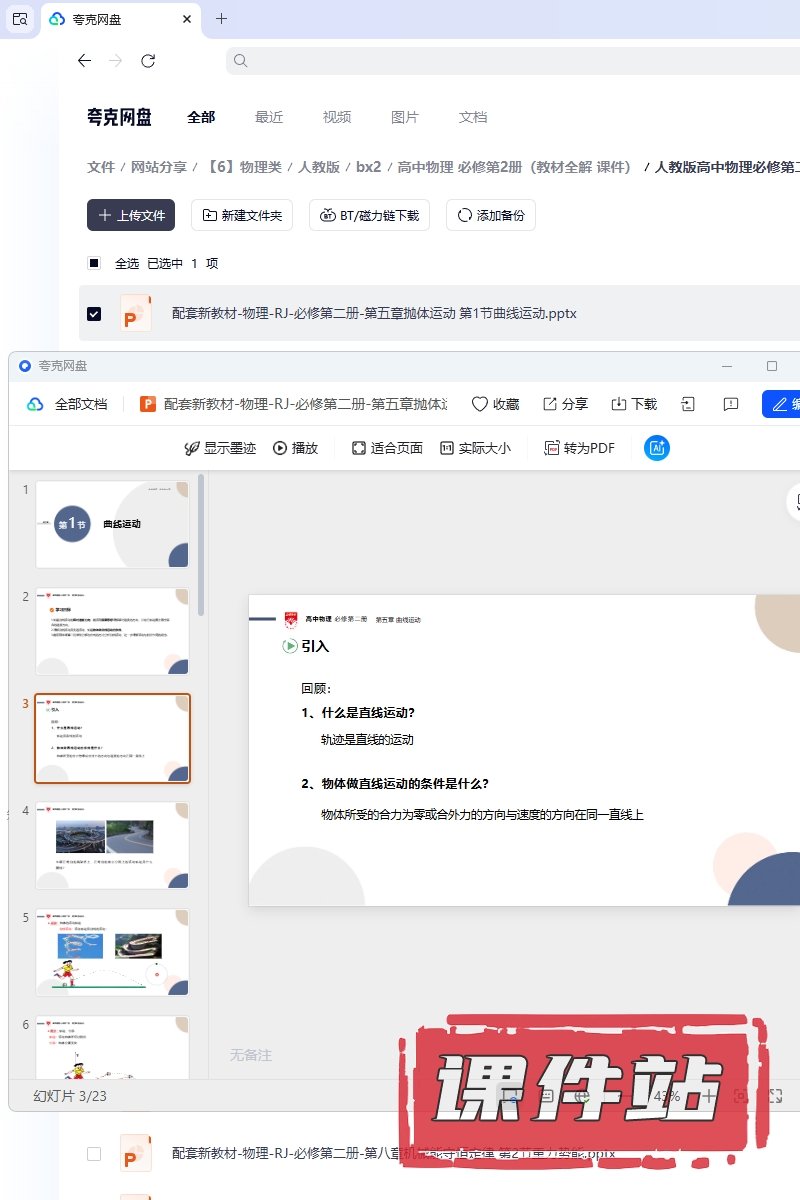Click the browser refresh icon
This screenshot has width=800, height=1200.
coord(148,61)
